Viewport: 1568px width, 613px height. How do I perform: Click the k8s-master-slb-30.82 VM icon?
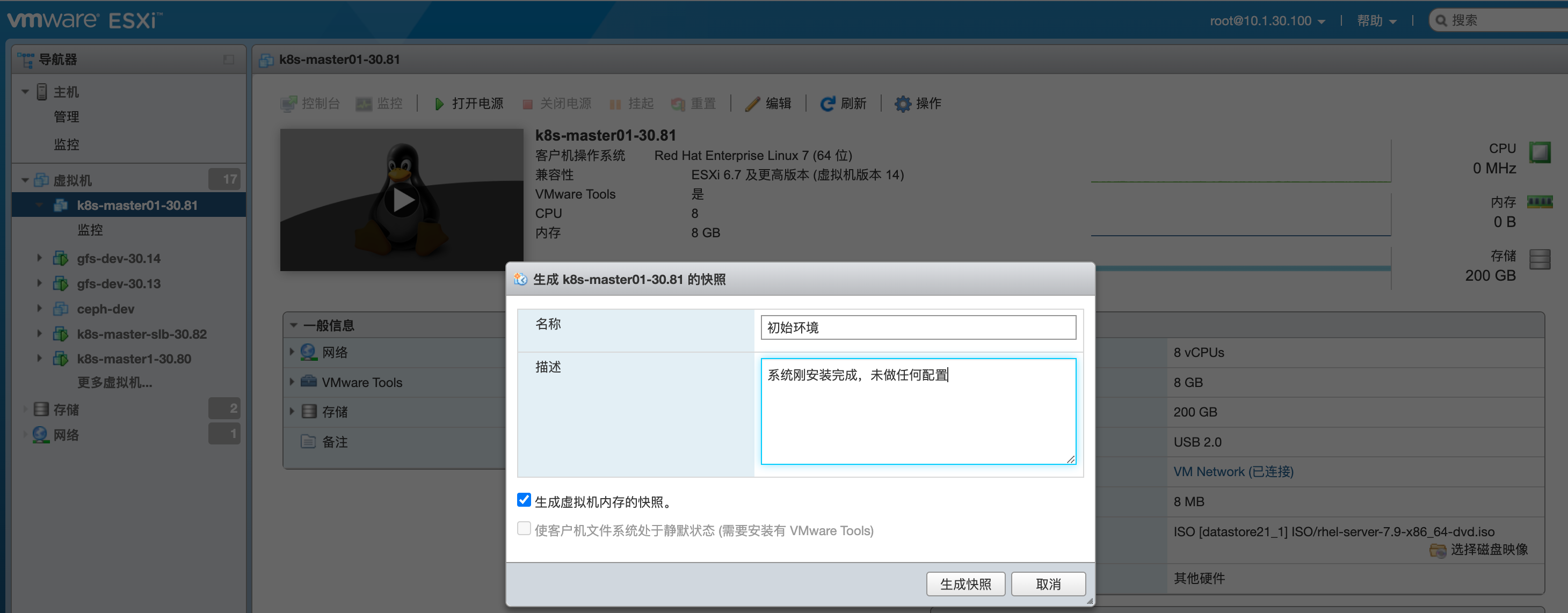click(x=60, y=334)
